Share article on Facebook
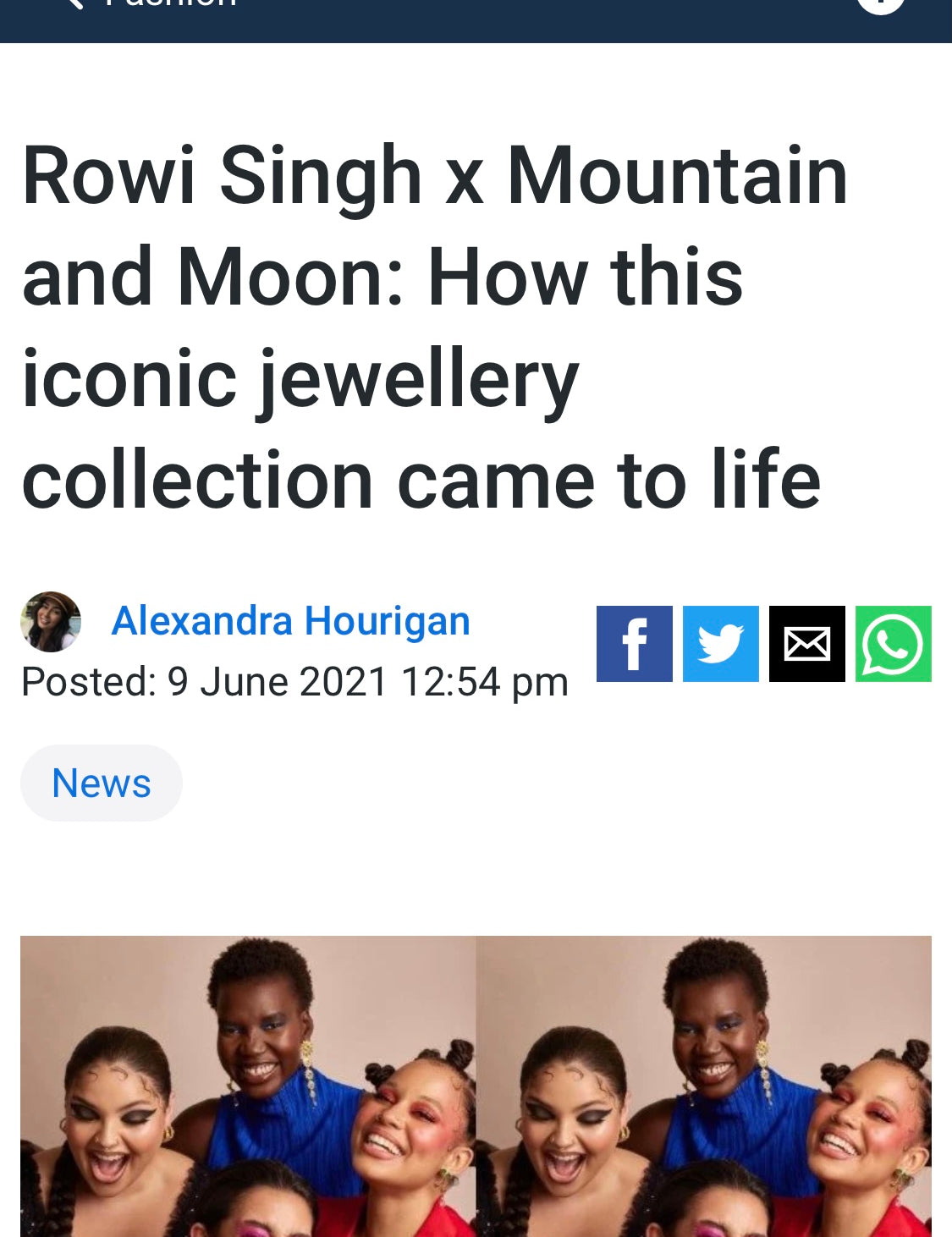 pos(634,644)
